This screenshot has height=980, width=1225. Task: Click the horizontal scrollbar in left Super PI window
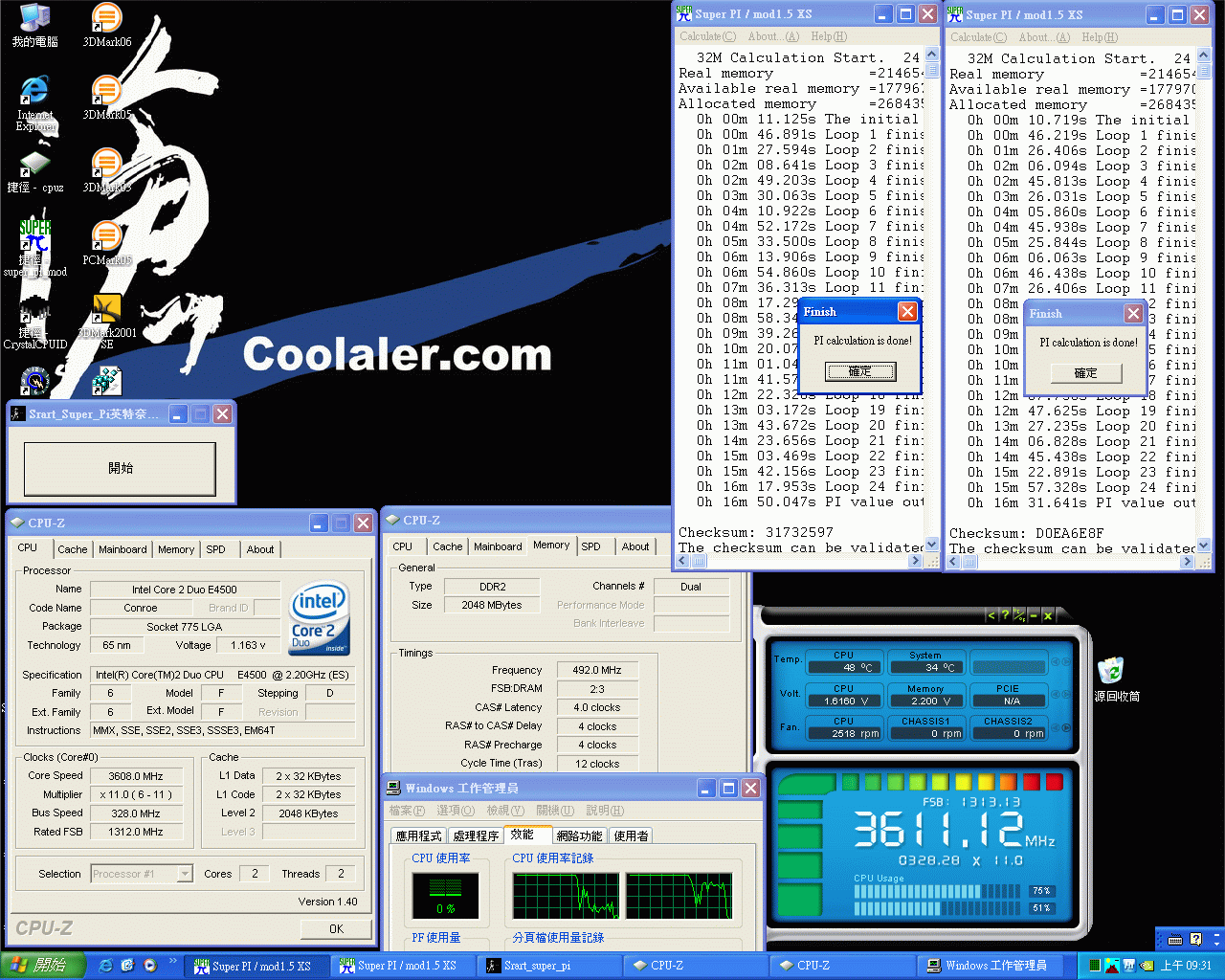pyautogui.click(x=801, y=562)
